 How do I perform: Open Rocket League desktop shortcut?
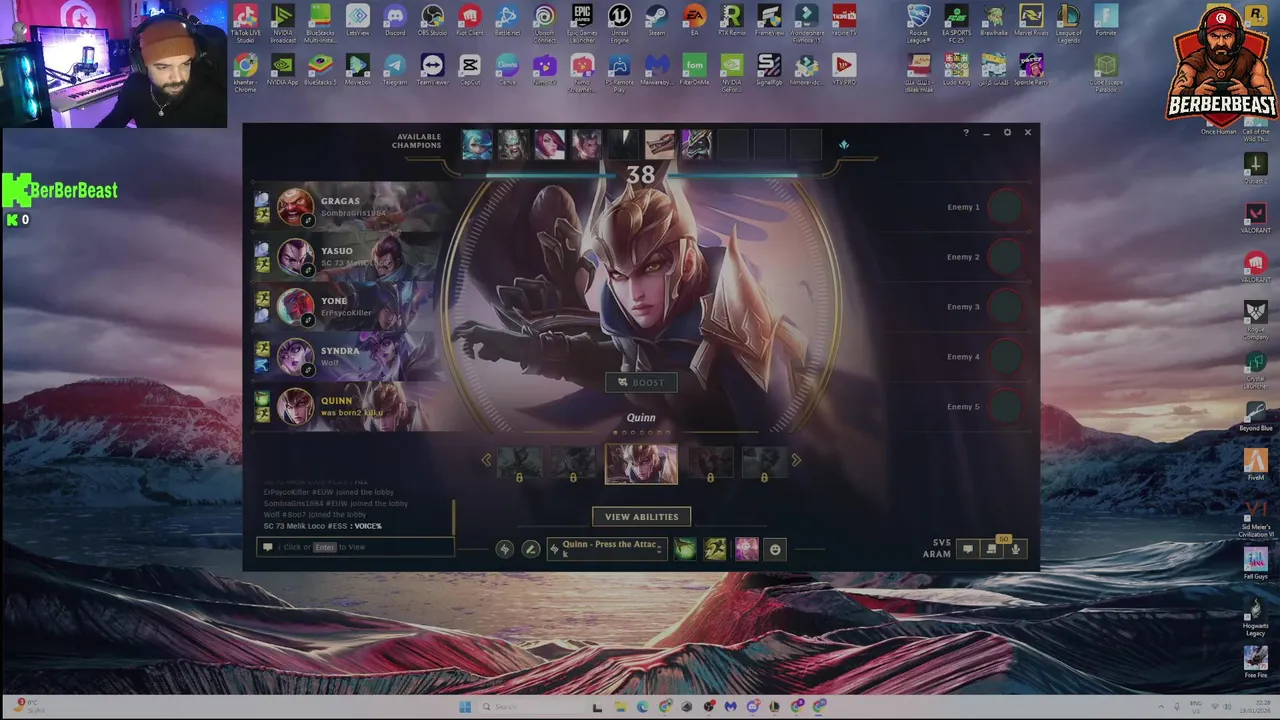pyautogui.click(x=918, y=22)
